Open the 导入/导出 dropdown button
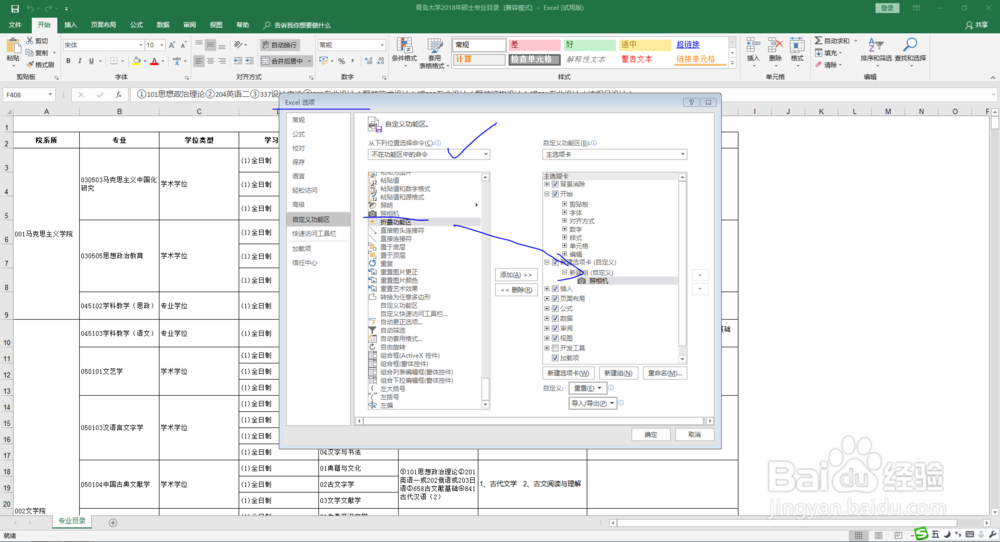Viewport: 1000px width, 542px height. pos(592,403)
